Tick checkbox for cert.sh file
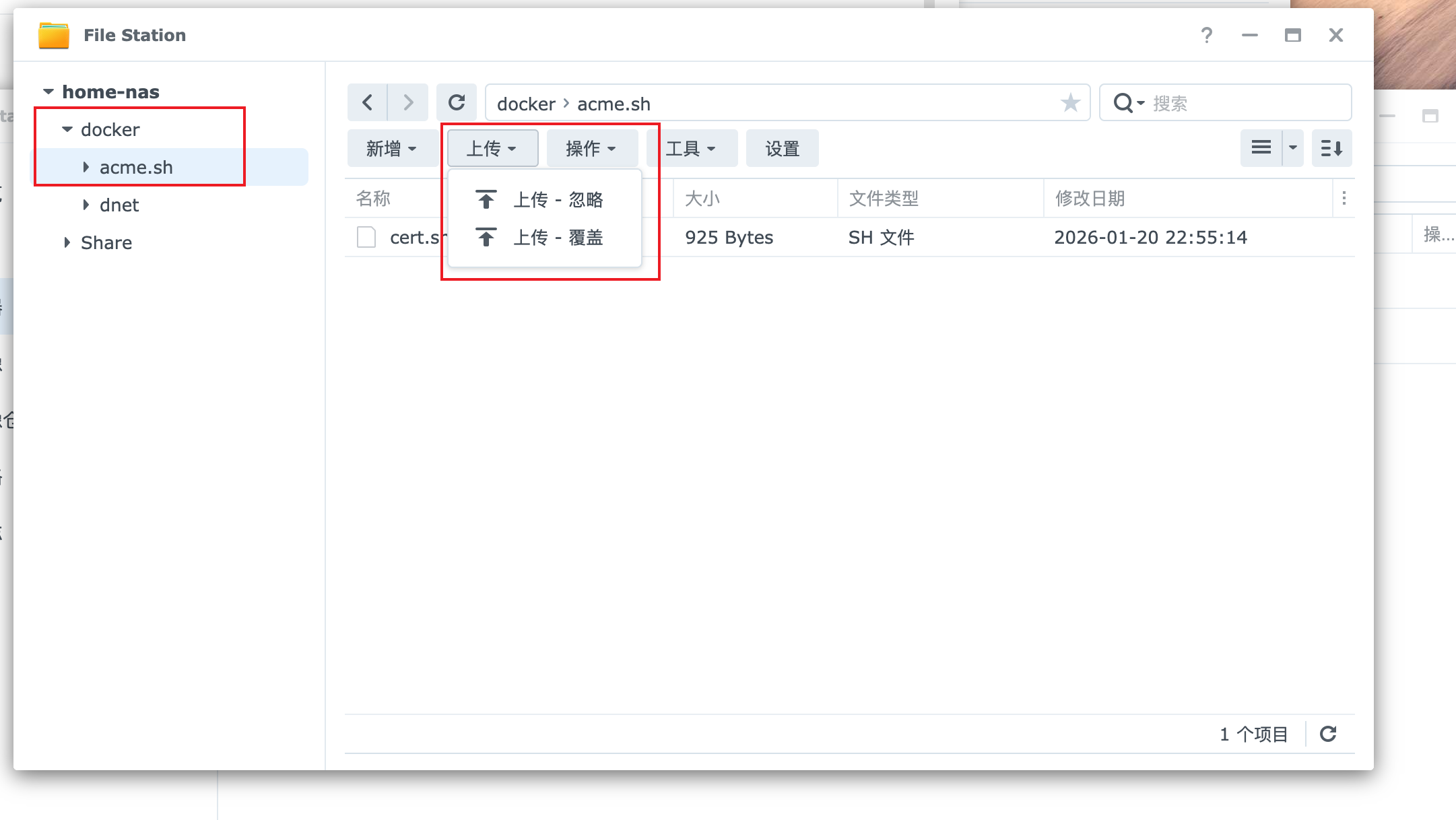Screen dimensions: 1456x820 [366, 237]
